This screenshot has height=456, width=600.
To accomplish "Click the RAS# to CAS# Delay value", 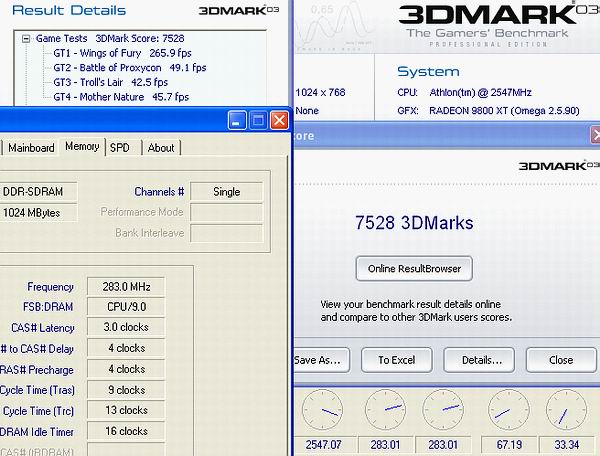I will click(126, 348).
